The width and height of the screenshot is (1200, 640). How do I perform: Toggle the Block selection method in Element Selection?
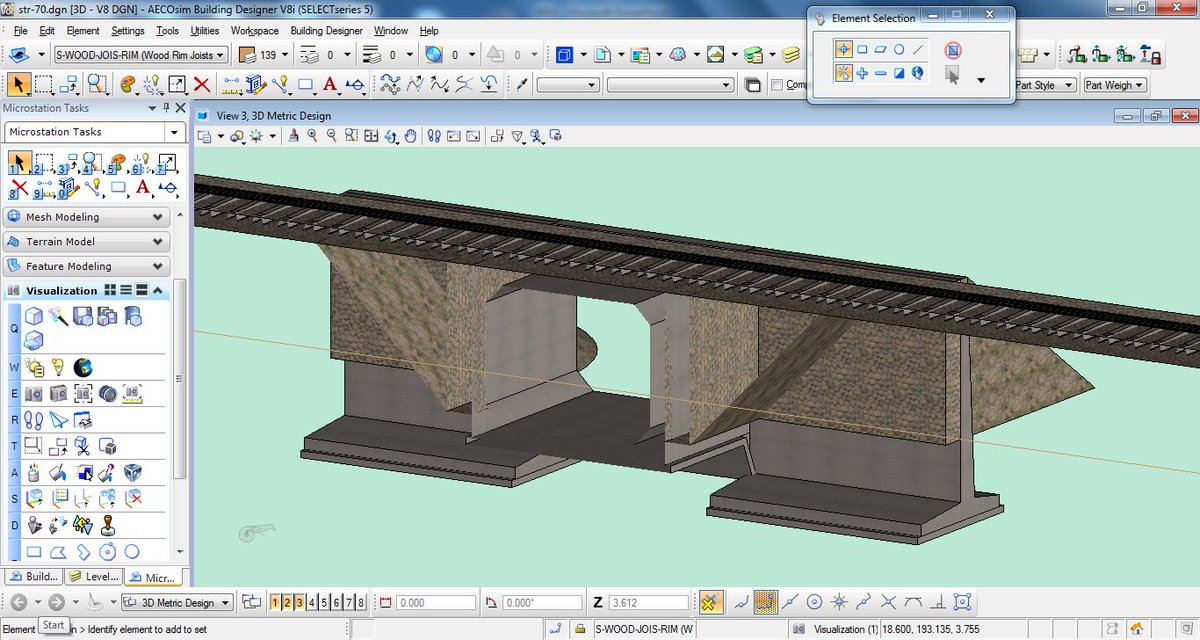tap(862, 48)
